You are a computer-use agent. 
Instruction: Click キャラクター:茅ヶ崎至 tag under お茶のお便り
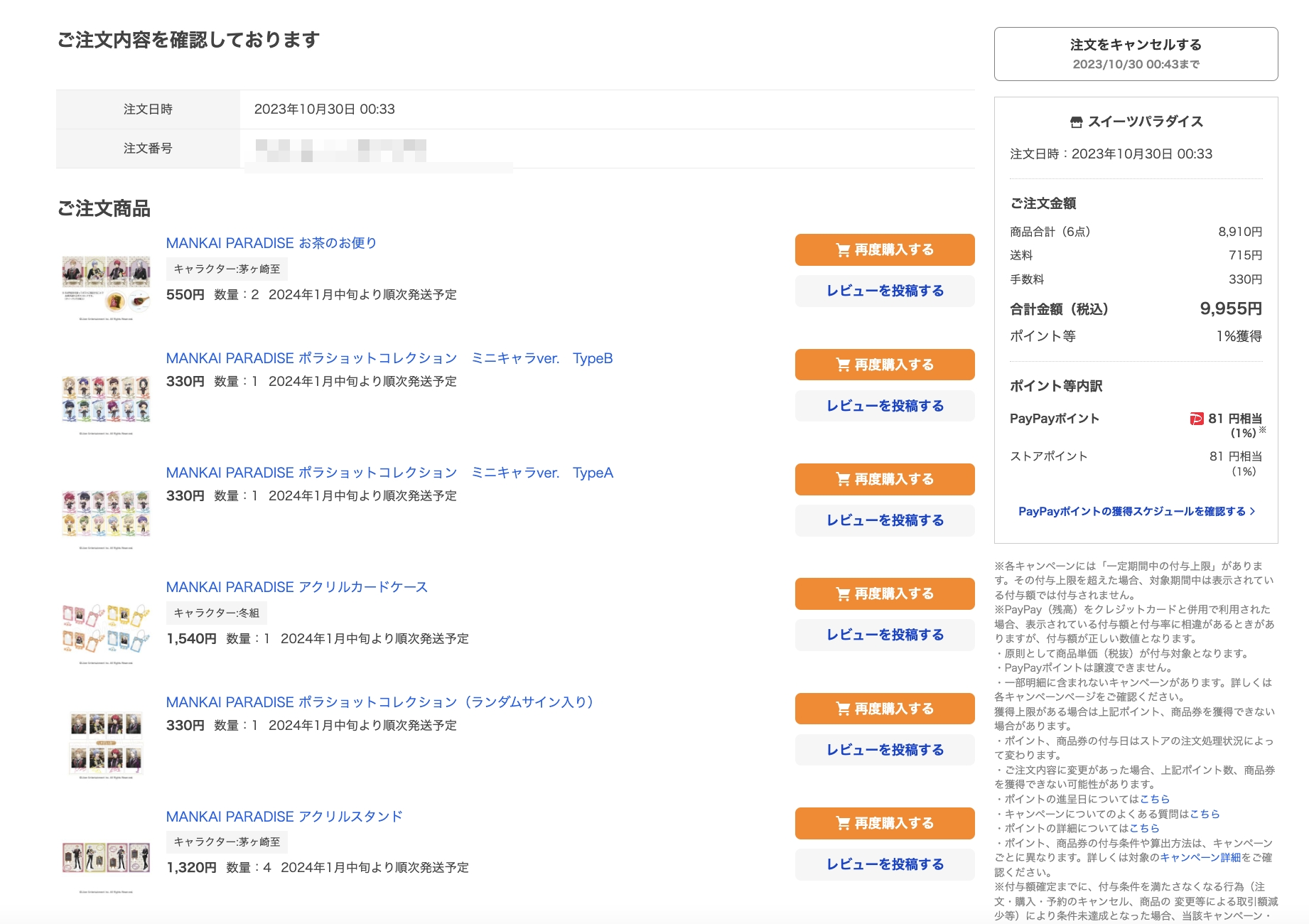pyautogui.click(x=227, y=269)
